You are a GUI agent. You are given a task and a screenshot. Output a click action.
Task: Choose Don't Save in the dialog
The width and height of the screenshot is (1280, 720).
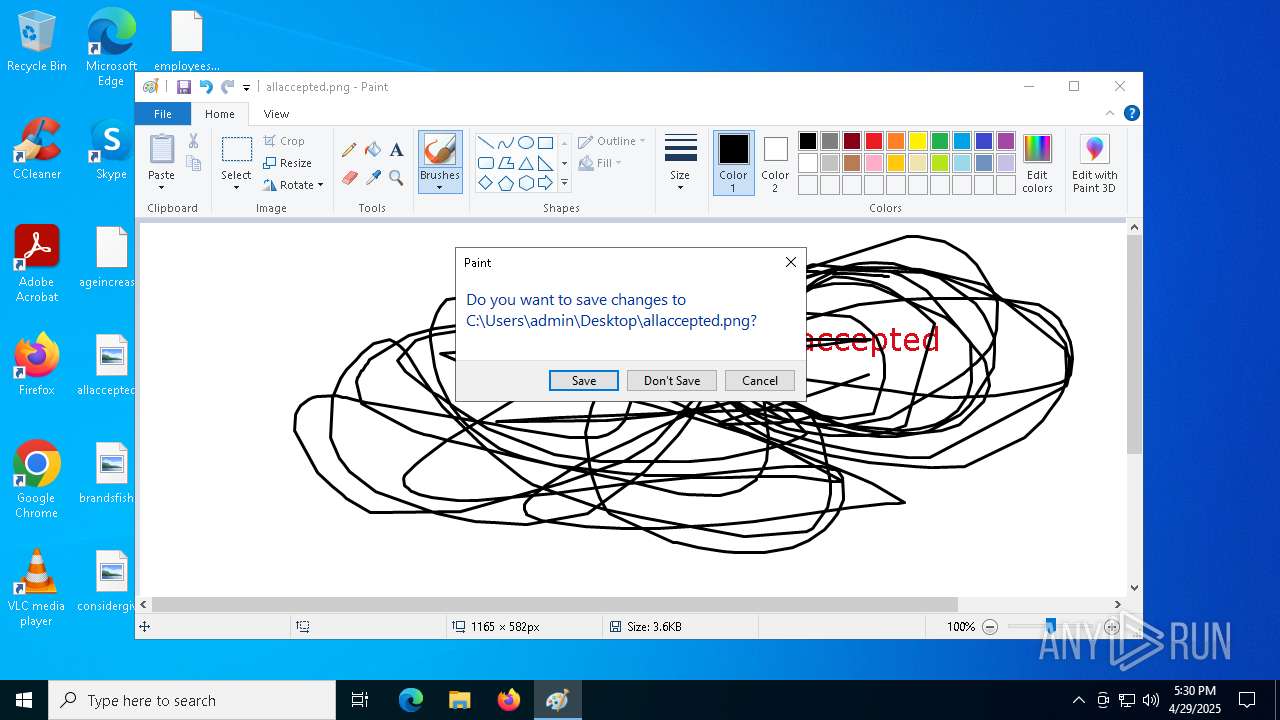(672, 380)
